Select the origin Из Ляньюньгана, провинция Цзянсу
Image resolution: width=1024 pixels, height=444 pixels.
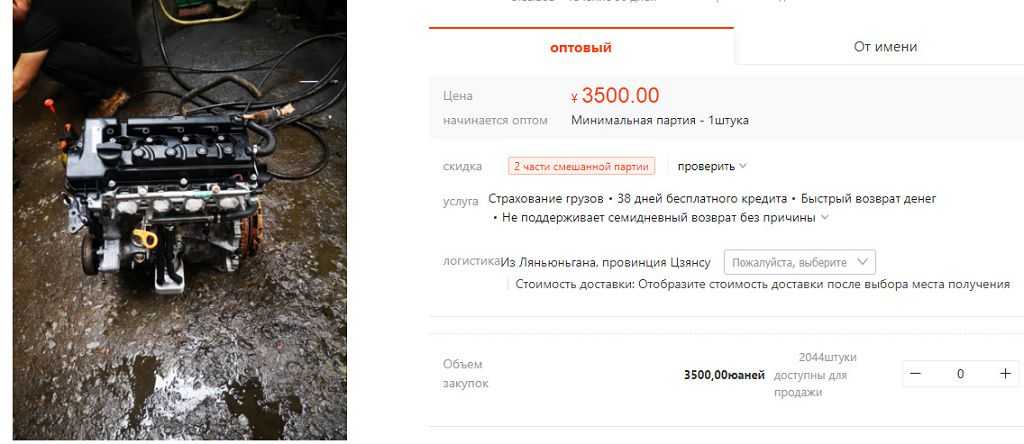tap(605, 262)
